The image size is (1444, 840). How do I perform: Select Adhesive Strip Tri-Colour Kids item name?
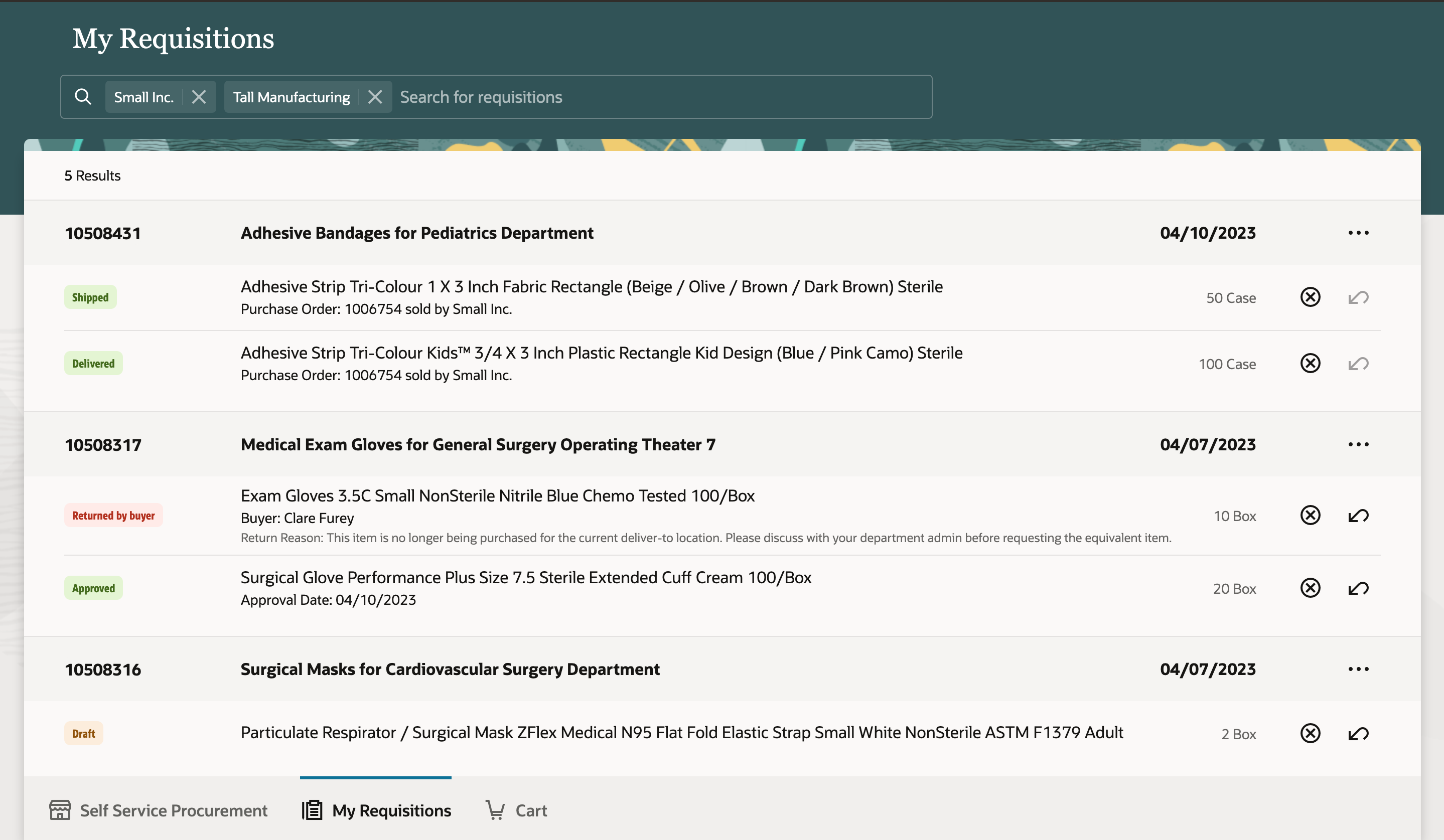(x=602, y=353)
